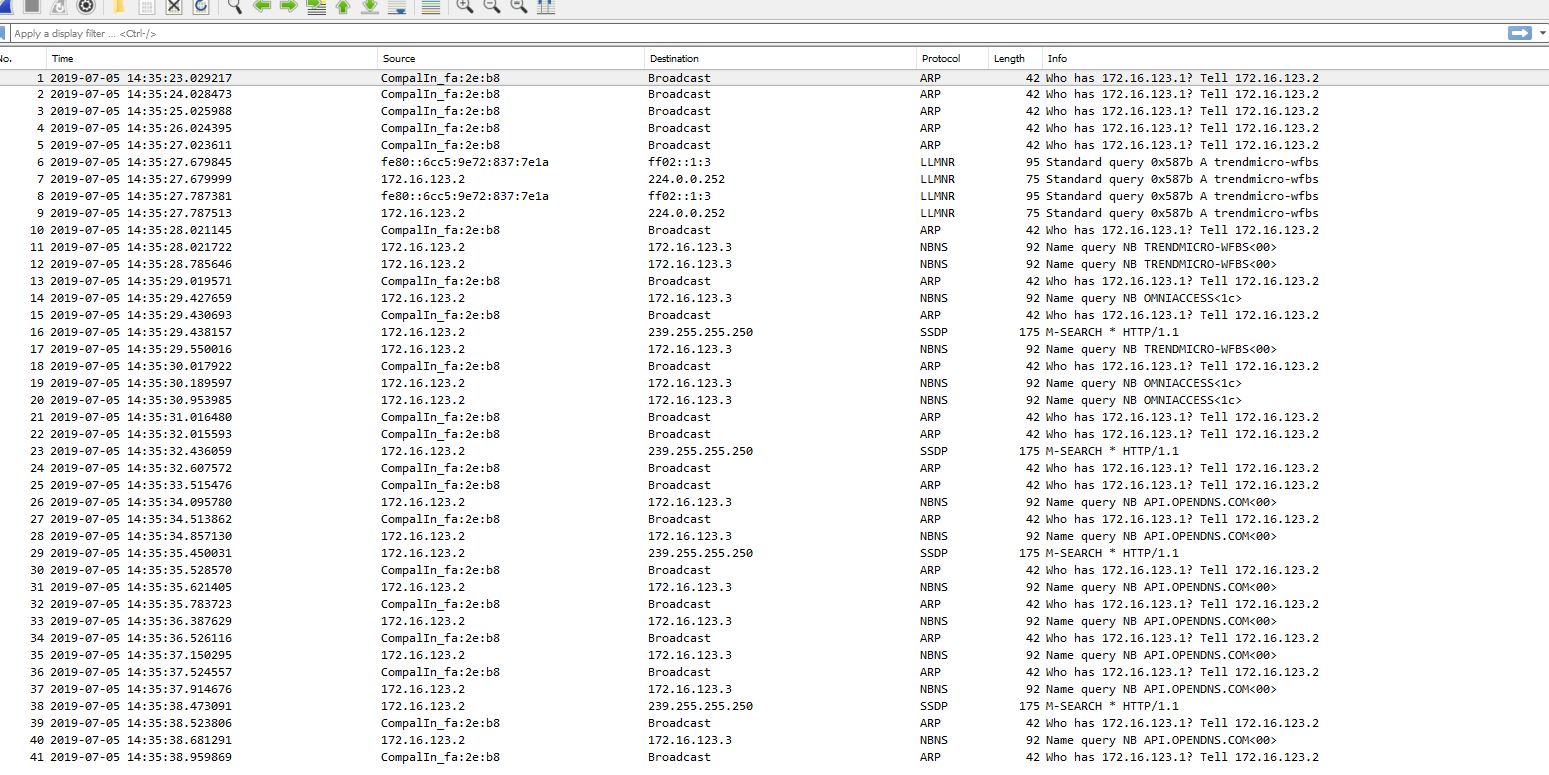Viewport: 1549px width, 775px height.
Task: Click info of packet 12 TRENDMICRO-WFBS query
Action: pyautogui.click(x=1161, y=264)
